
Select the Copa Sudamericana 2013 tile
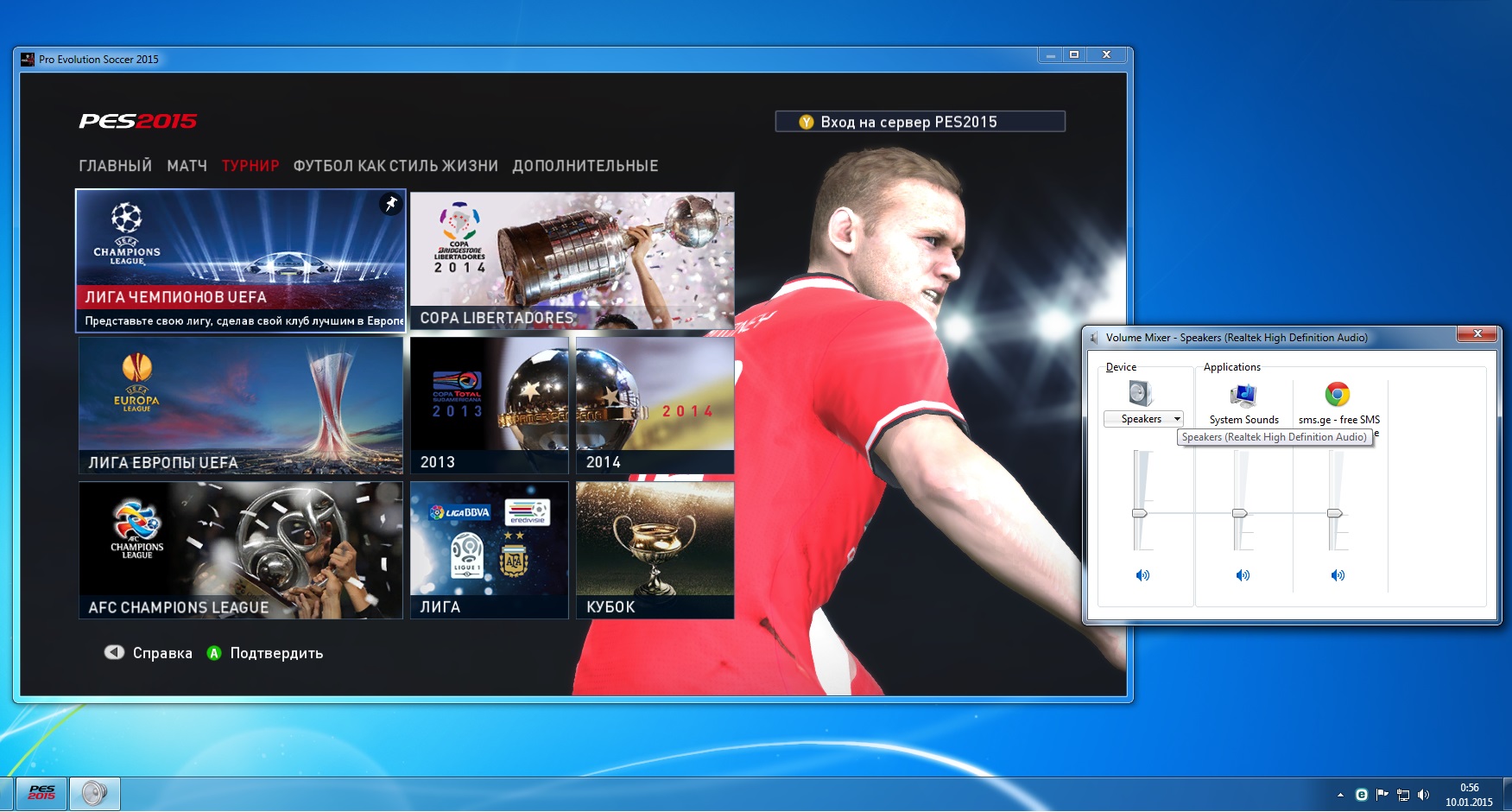pyautogui.click(x=490, y=406)
